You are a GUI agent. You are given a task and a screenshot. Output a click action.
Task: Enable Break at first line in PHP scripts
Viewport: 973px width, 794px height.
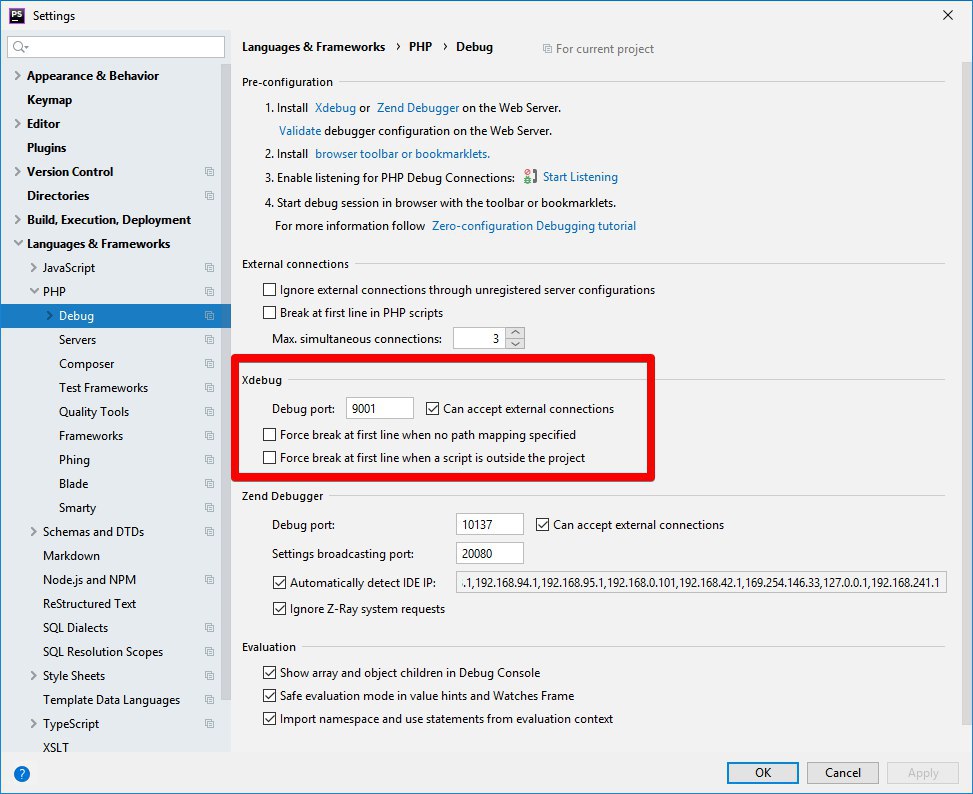269,313
